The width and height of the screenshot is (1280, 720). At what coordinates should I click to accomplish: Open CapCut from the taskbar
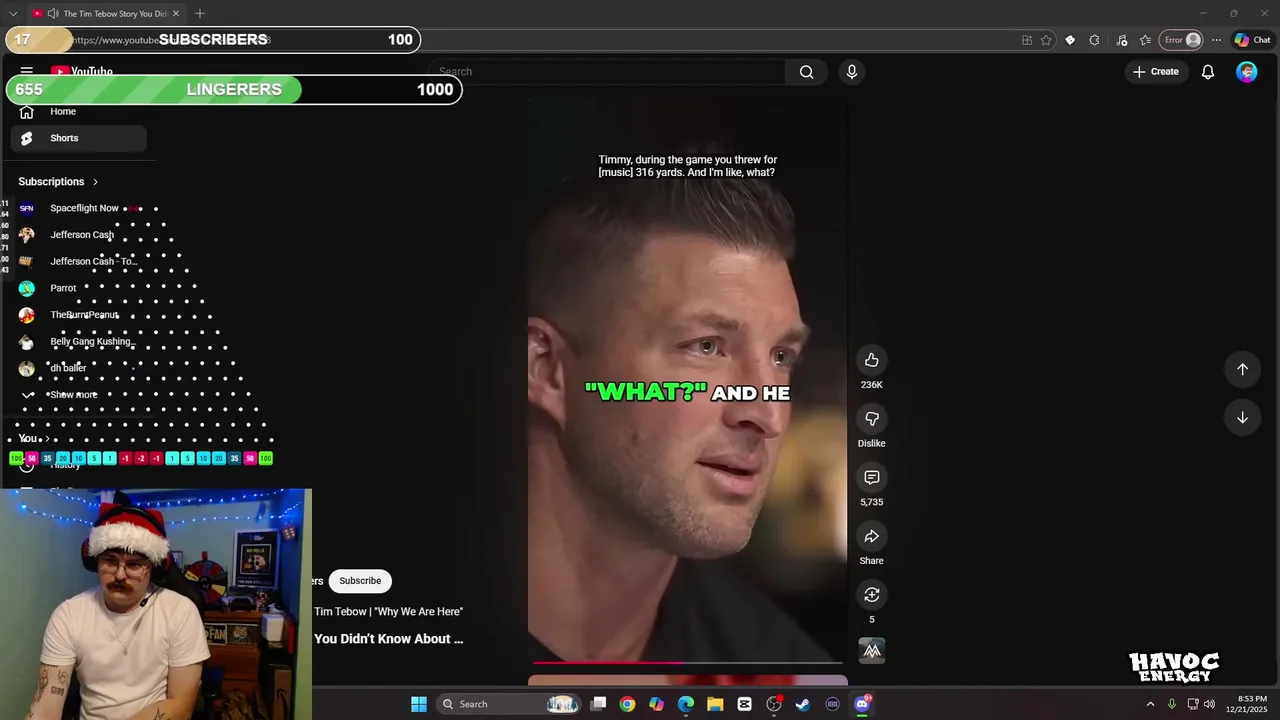(x=744, y=704)
